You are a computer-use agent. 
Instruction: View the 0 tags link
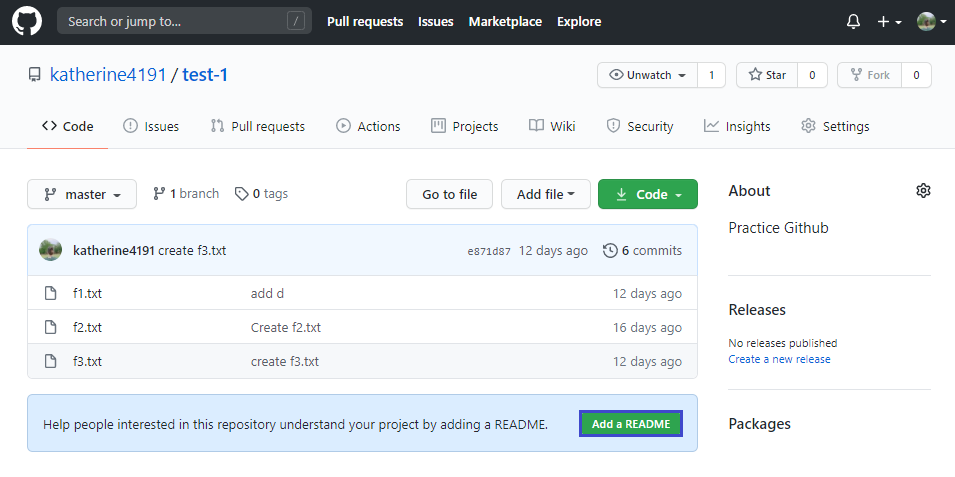click(261, 194)
